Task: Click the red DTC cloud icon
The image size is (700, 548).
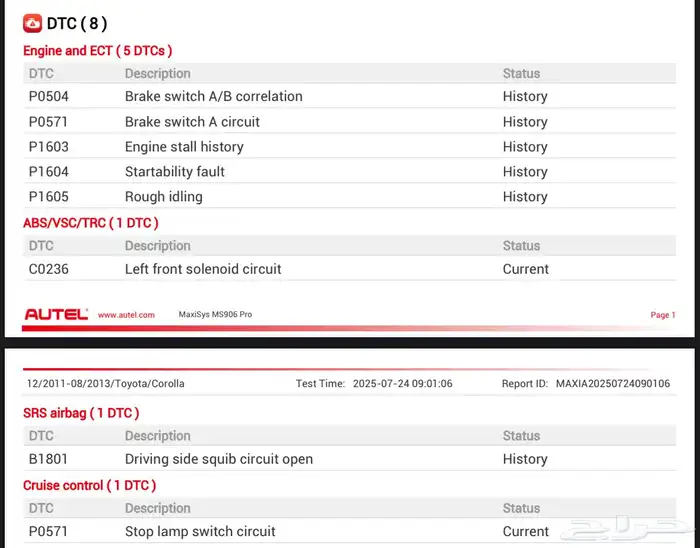Action: click(32, 23)
